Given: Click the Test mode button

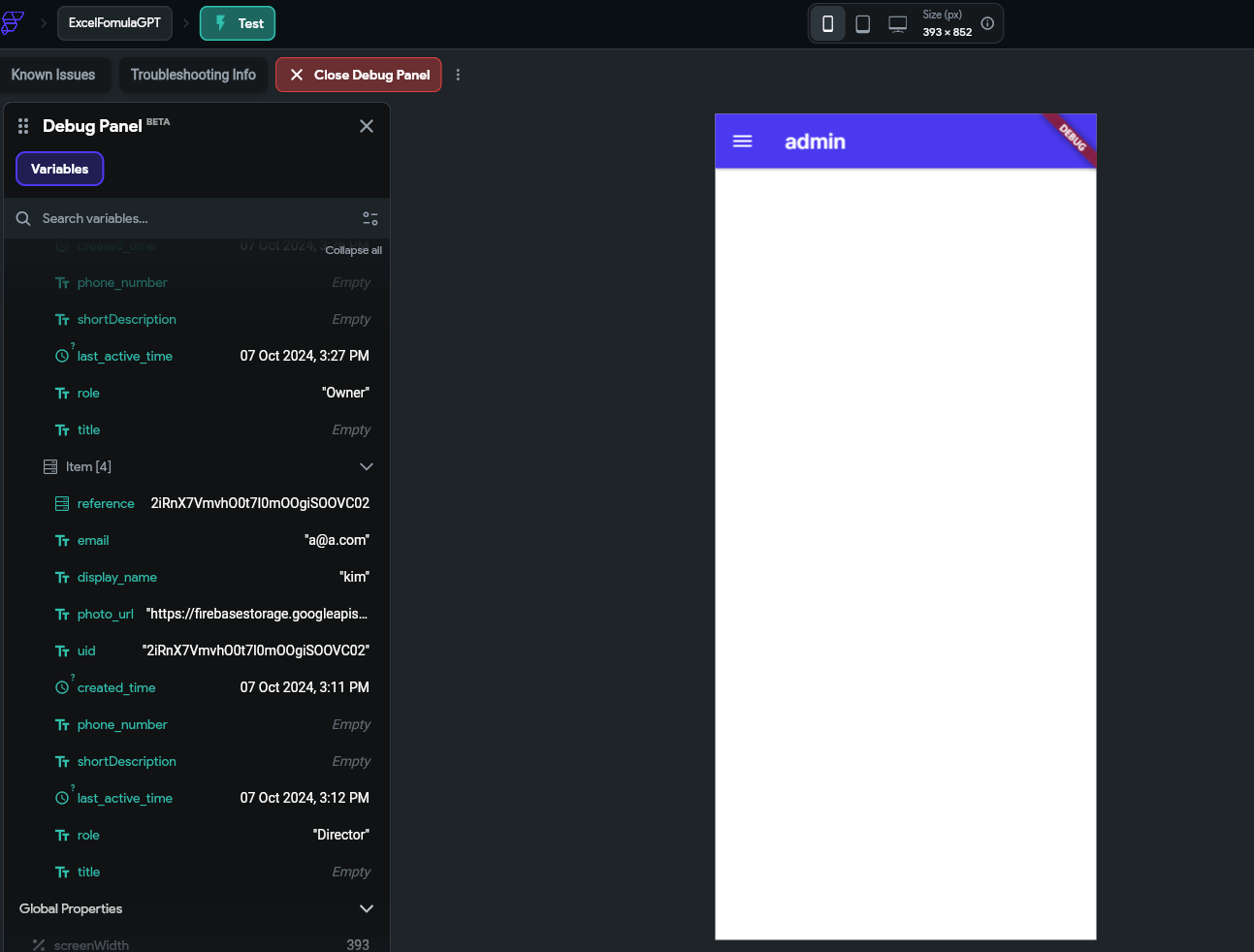Looking at the screenshot, I should pos(238,23).
